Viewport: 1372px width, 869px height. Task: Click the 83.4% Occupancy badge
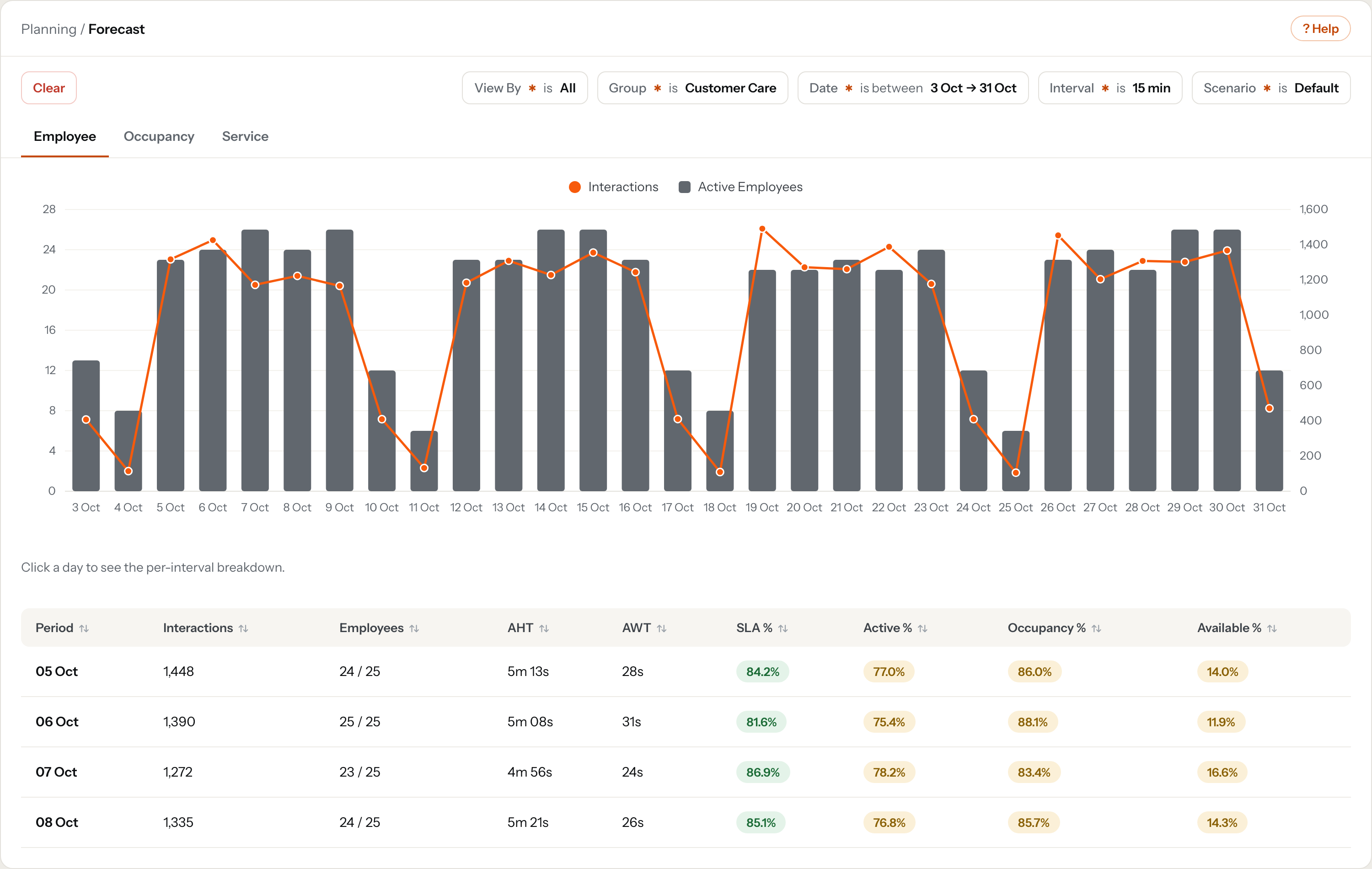(1034, 772)
